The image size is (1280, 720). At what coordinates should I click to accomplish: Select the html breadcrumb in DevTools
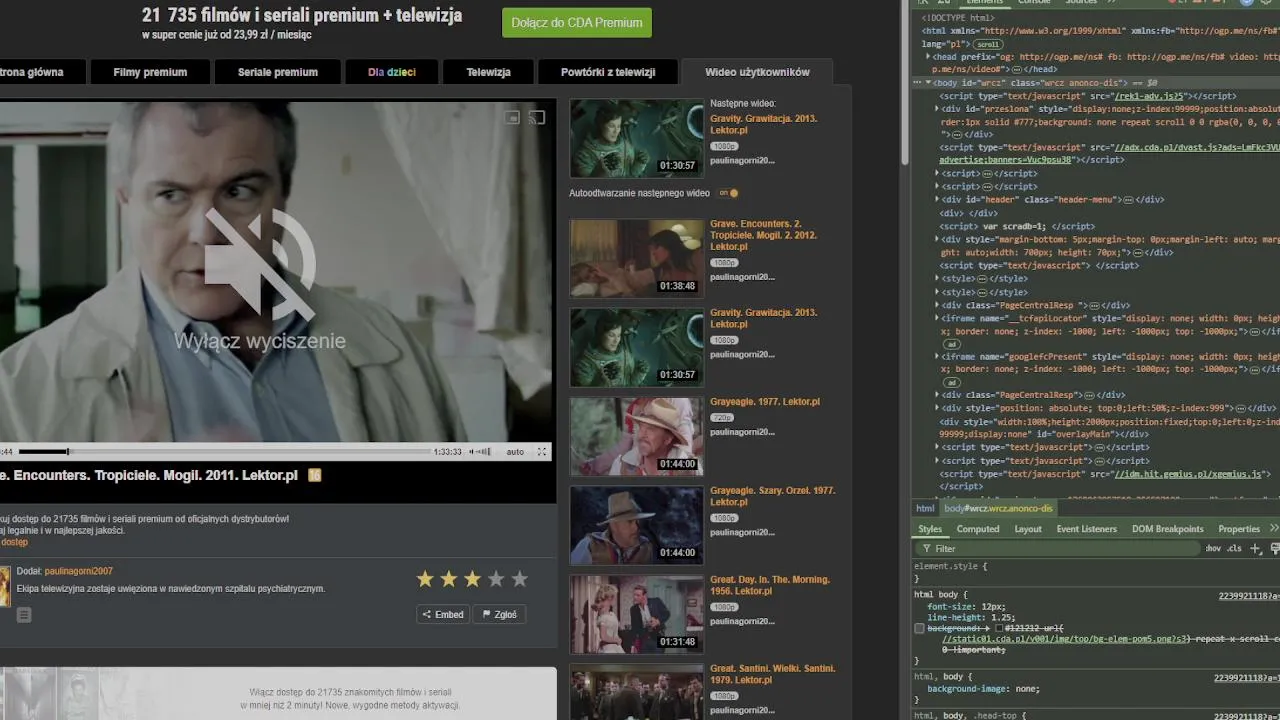(925, 508)
